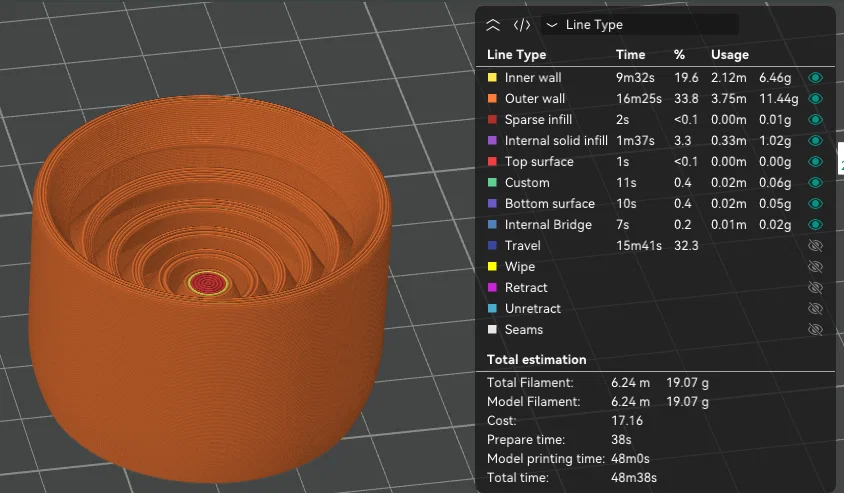Viewport: 844px width, 493px height.
Task: Select the Top surface row label
Action: pos(539,161)
